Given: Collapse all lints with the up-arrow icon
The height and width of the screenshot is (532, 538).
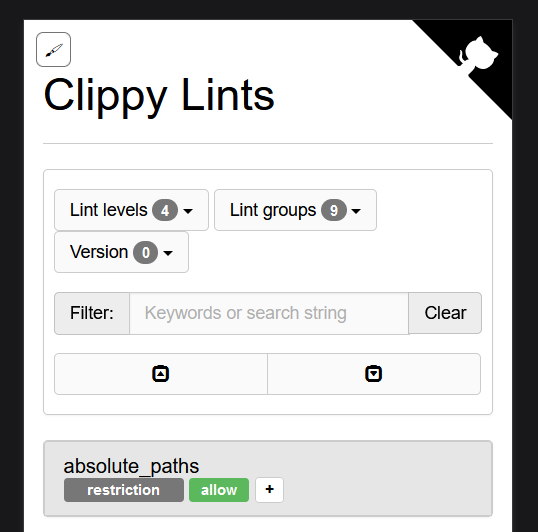Looking at the screenshot, I should 161,374.
